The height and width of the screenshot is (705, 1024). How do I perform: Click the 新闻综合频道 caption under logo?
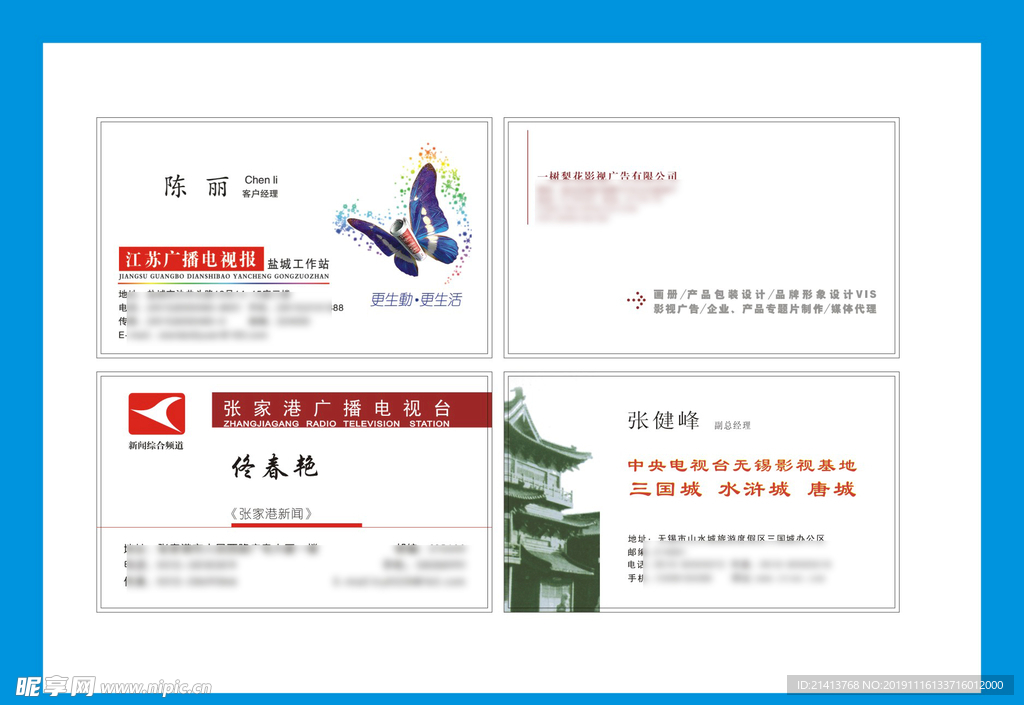156,445
